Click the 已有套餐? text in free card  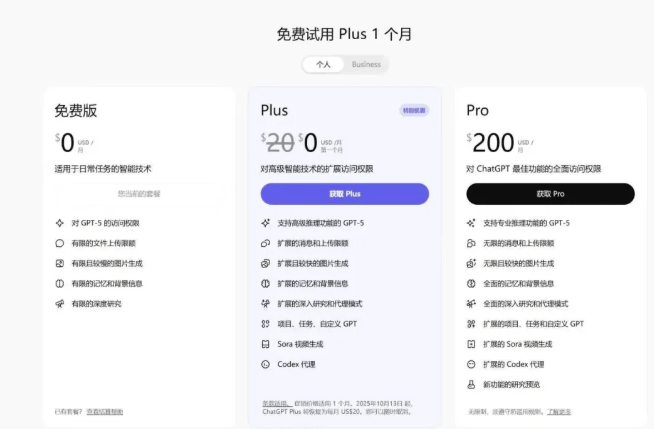pyautogui.click(x=68, y=412)
